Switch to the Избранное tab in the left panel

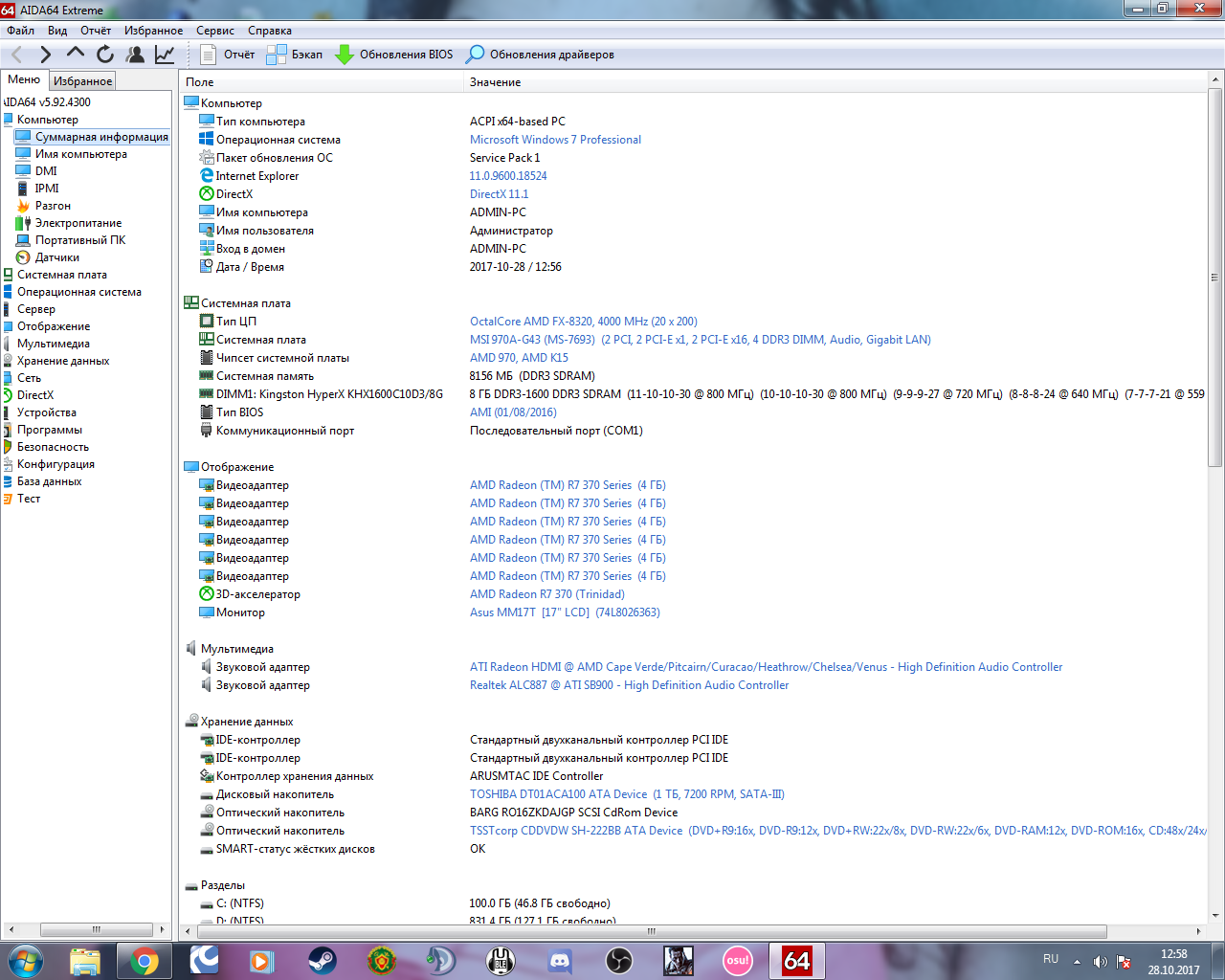82,81
